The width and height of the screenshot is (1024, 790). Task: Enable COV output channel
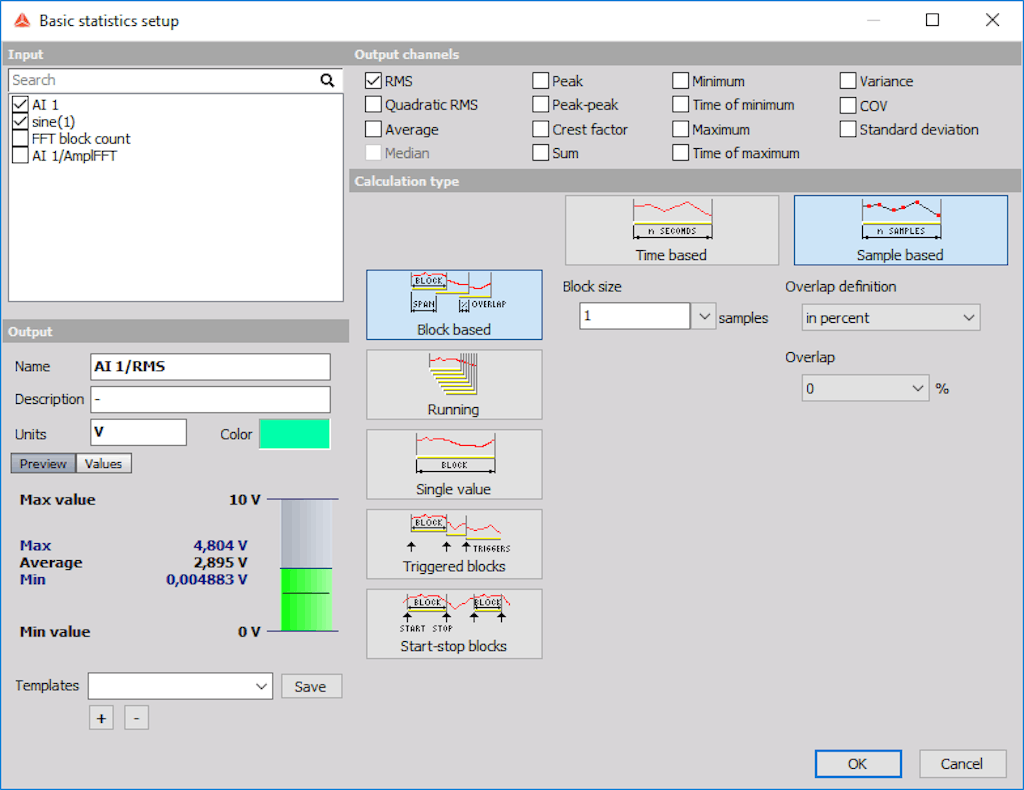(x=848, y=105)
